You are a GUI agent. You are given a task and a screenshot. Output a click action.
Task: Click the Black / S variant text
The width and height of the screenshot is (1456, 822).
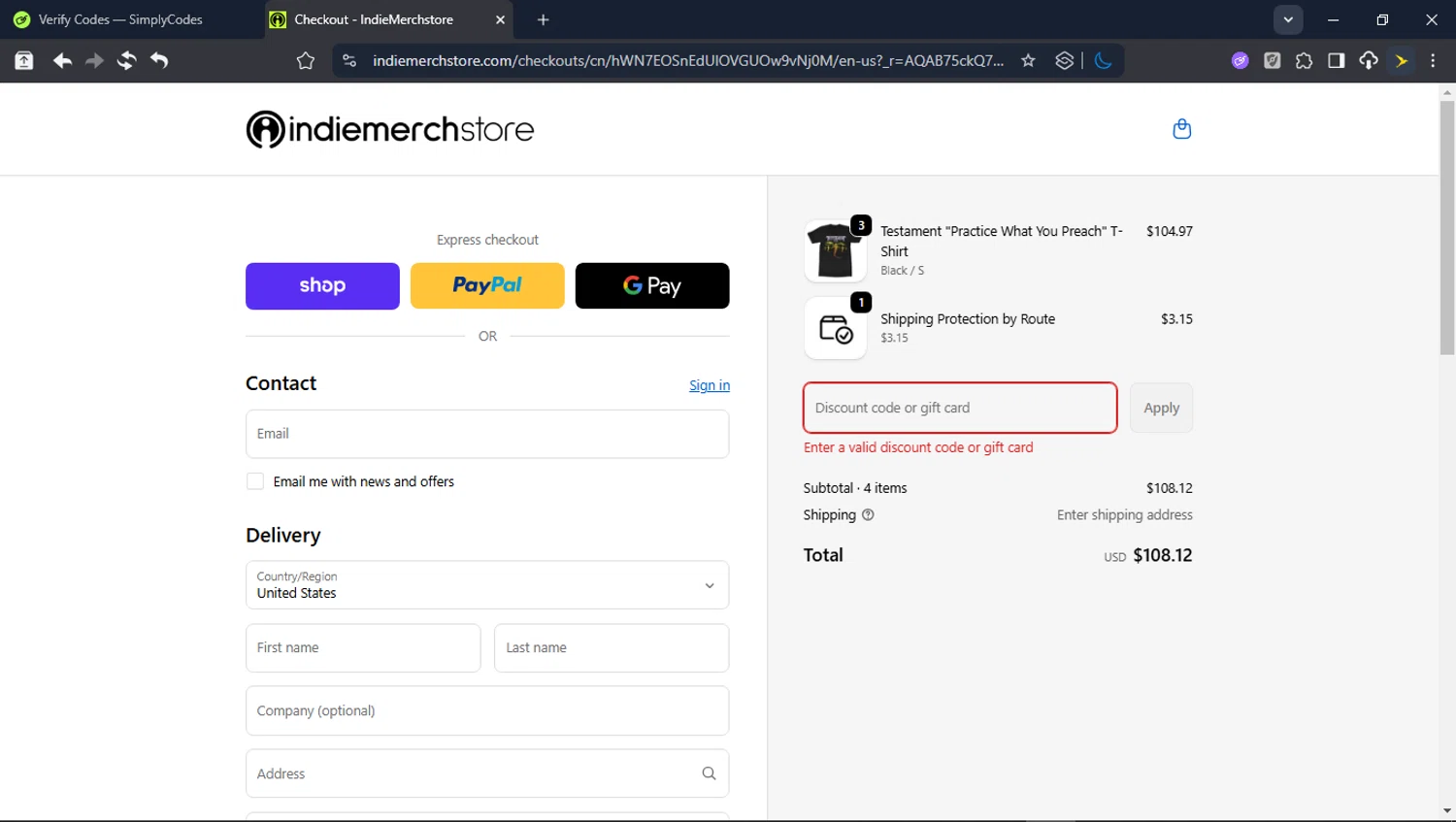903,271
